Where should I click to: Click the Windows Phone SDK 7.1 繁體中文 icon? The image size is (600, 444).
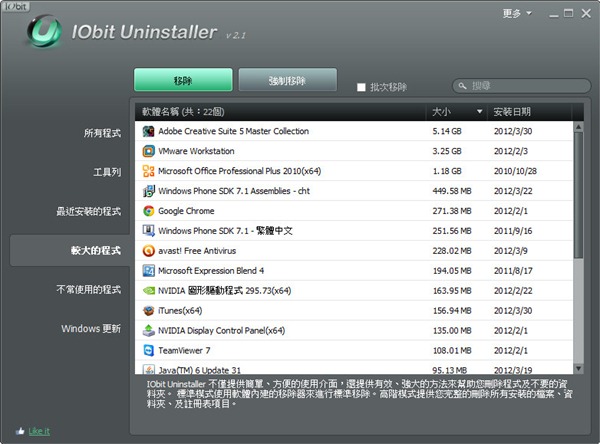[x=148, y=231]
